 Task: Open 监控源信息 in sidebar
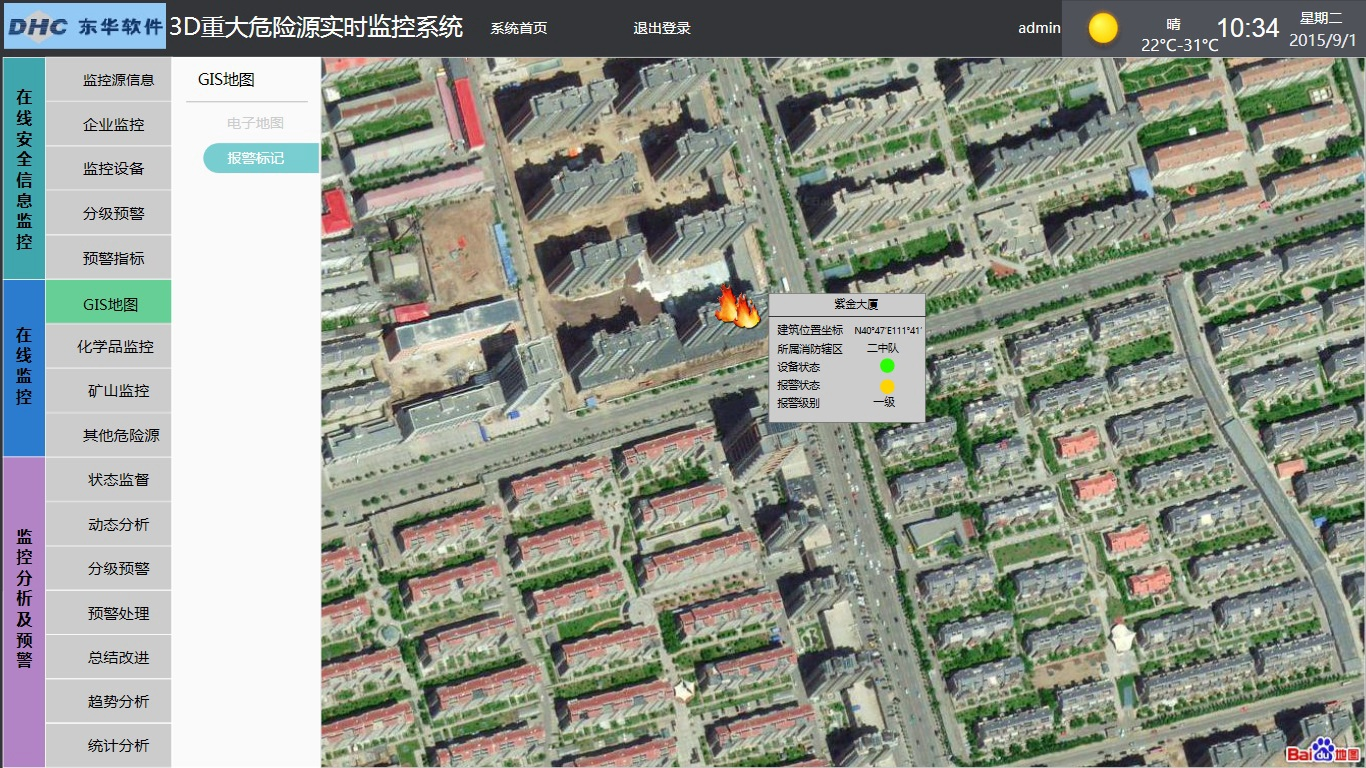click(118, 80)
